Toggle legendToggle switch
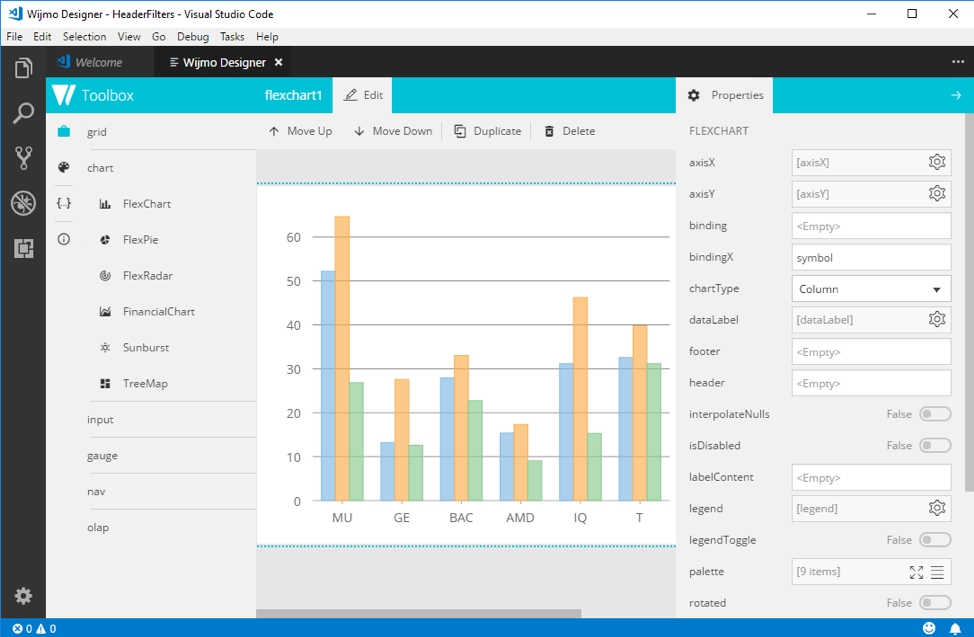 coord(935,540)
